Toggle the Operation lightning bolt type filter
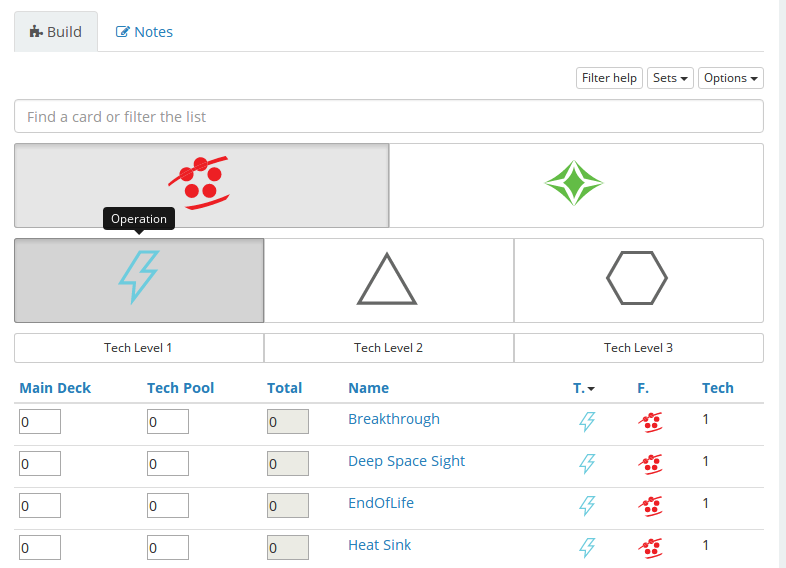This screenshot has height=568, width=786. click(x=139, y=280)
